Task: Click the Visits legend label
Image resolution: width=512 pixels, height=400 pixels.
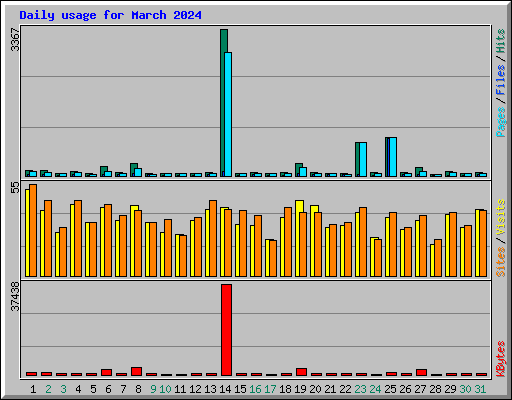Action: point(501,217)
